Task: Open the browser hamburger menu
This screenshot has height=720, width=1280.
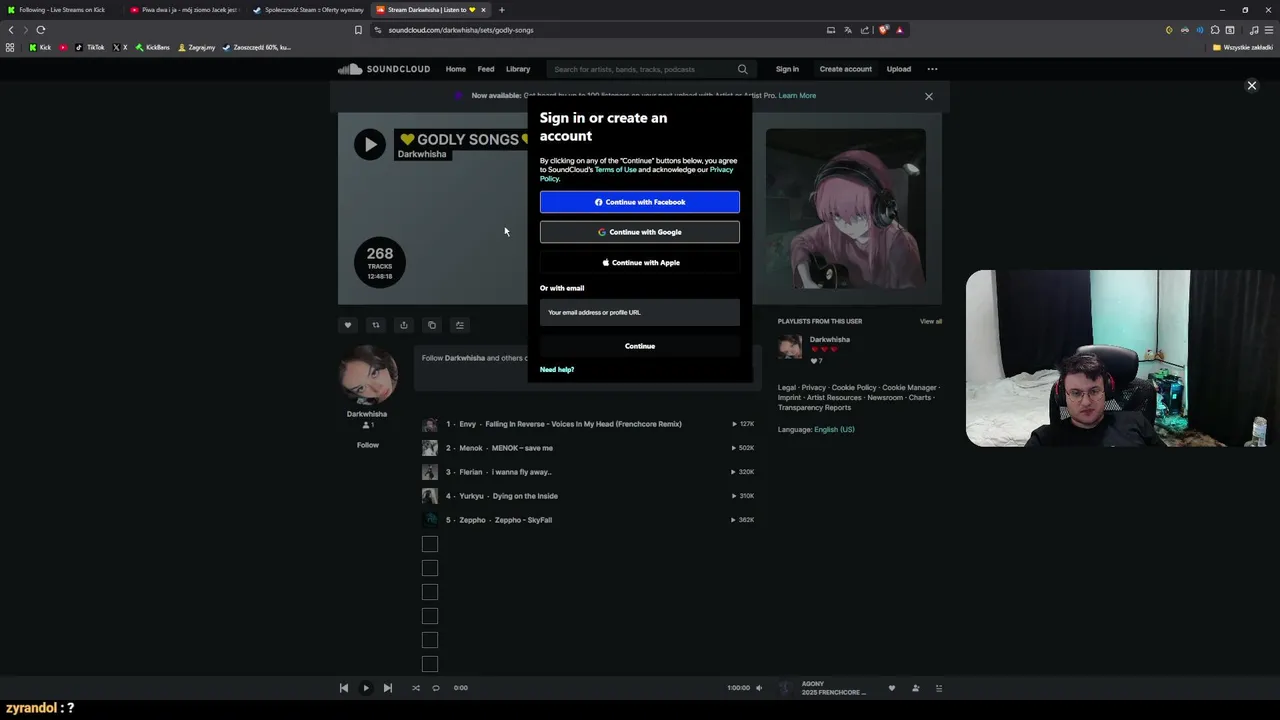Action: 1269,30
